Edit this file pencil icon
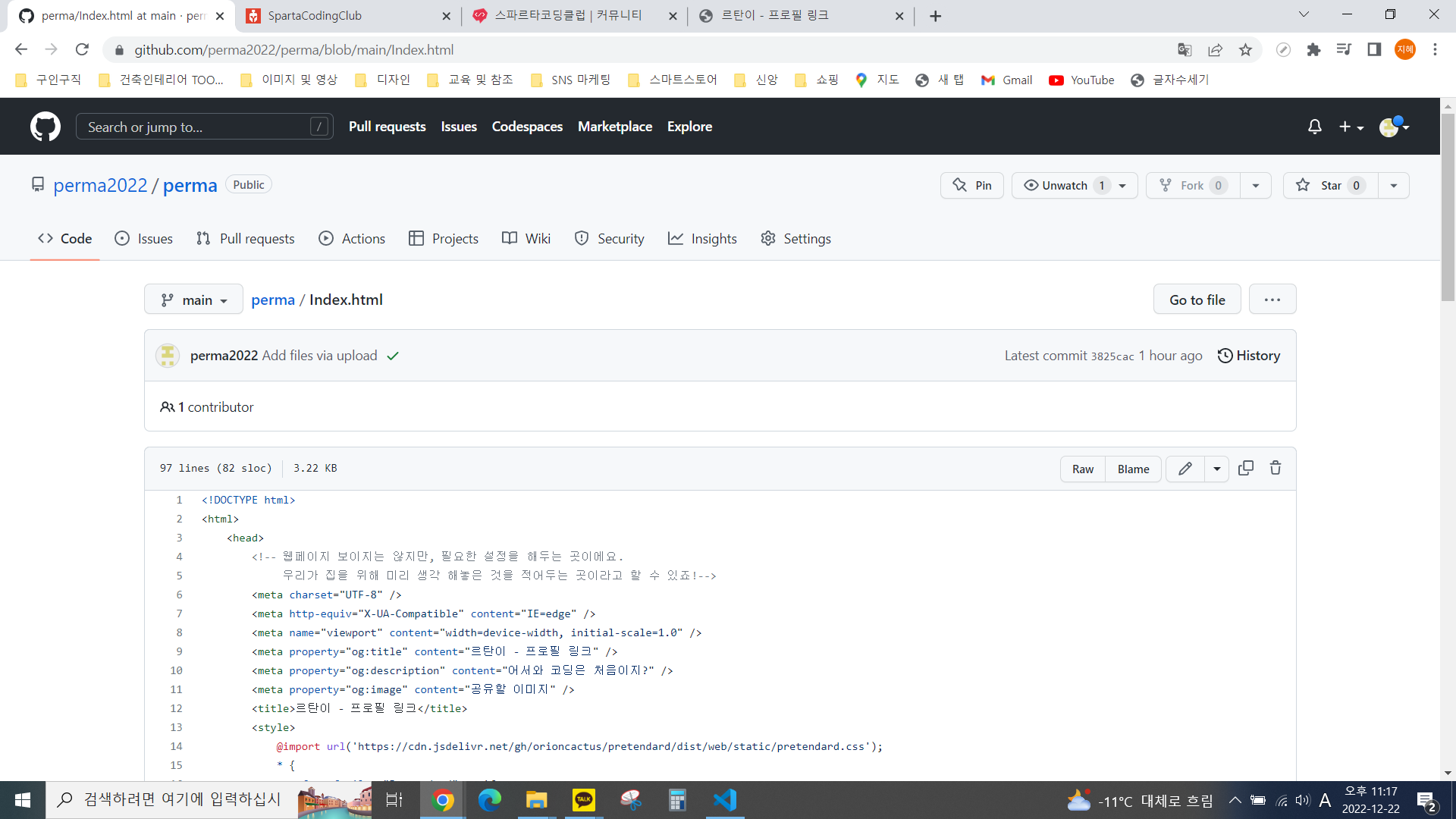The width and height of the screenshot is (1456, 819). 1185,469
